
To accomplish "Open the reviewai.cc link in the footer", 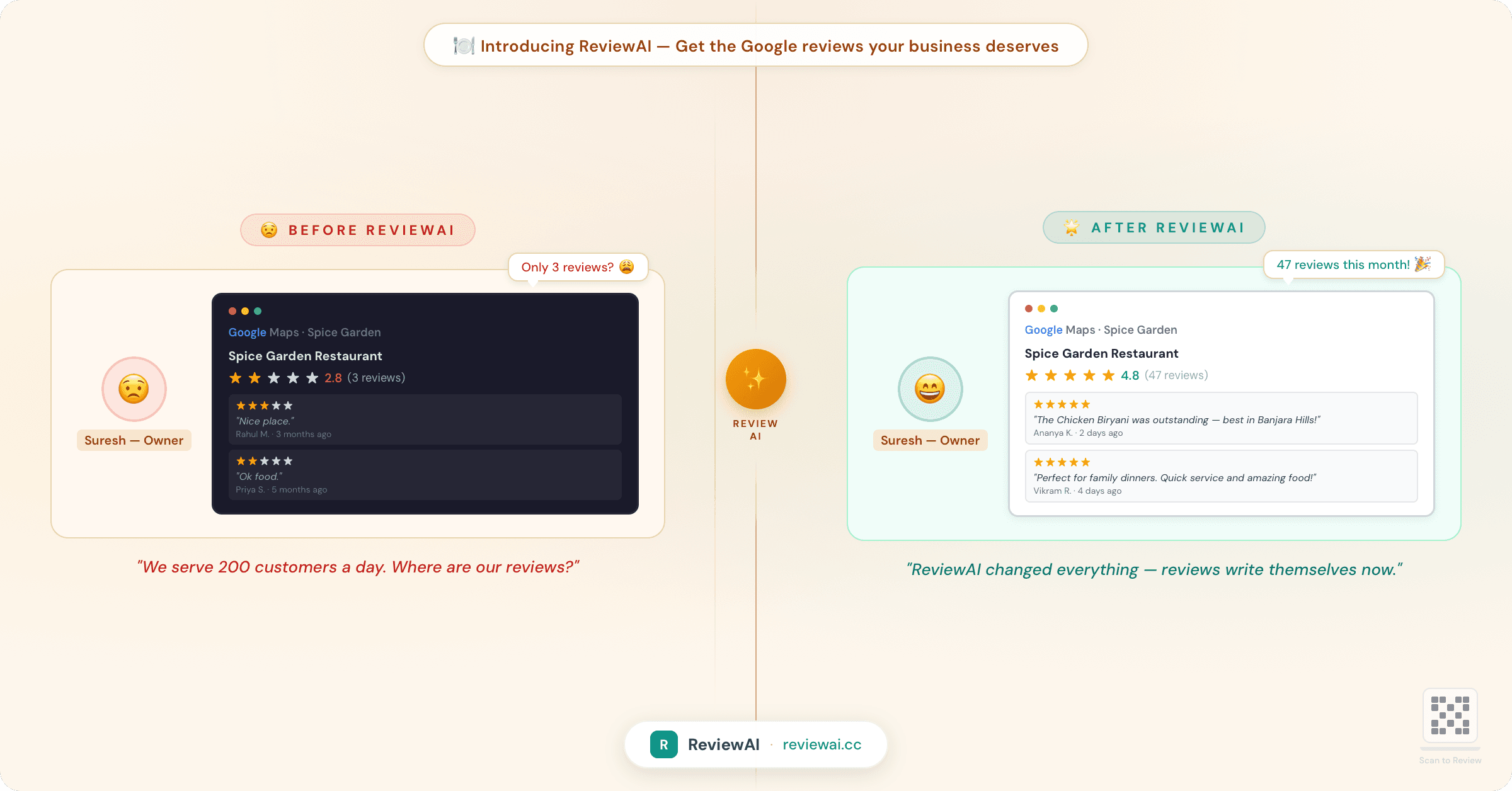I will [x=822, y=744].
